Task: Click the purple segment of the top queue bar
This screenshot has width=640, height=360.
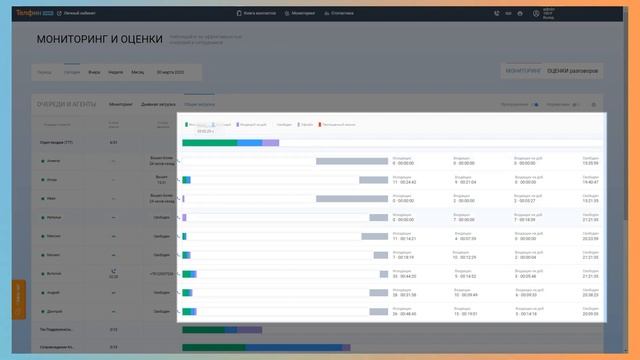Action: coord(271,143)
